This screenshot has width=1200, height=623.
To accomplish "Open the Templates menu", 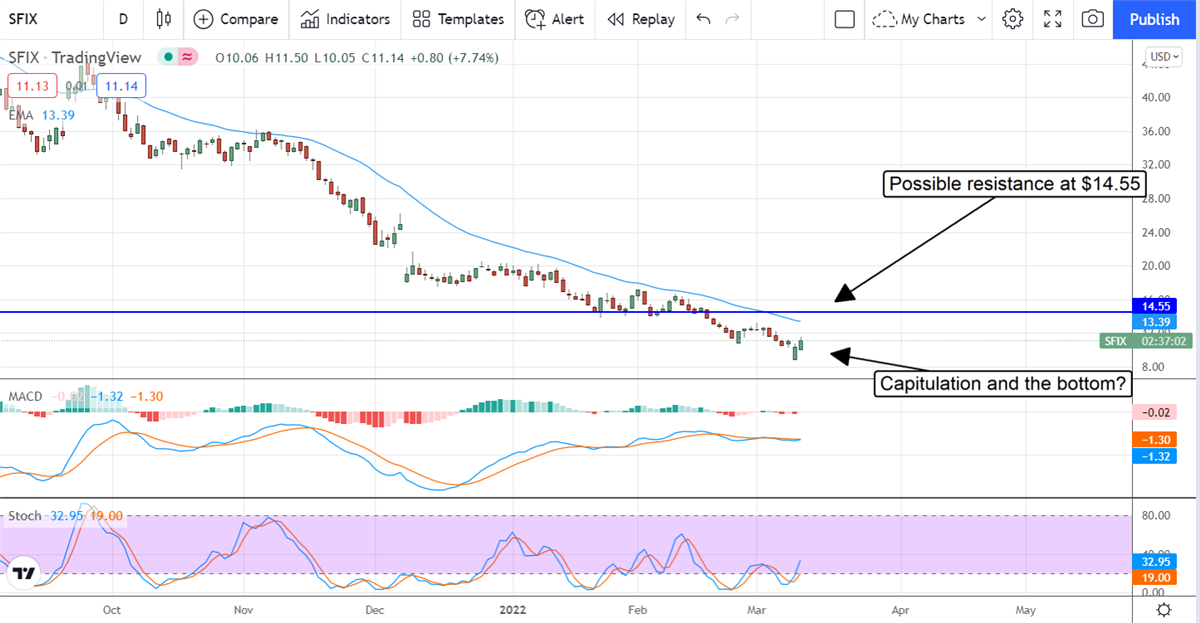I will click(x=458, y=19).
